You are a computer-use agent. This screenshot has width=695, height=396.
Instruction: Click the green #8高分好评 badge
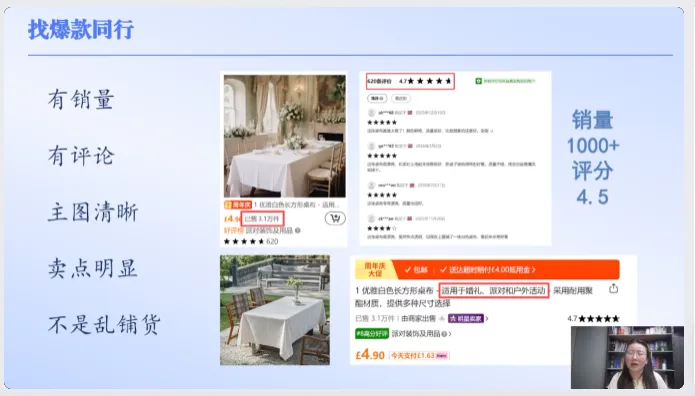click(372, 333)
